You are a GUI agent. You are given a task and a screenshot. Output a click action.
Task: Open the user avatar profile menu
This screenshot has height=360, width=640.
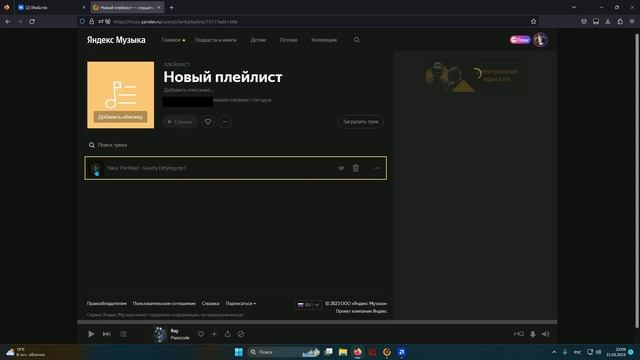tap(540, 40)
